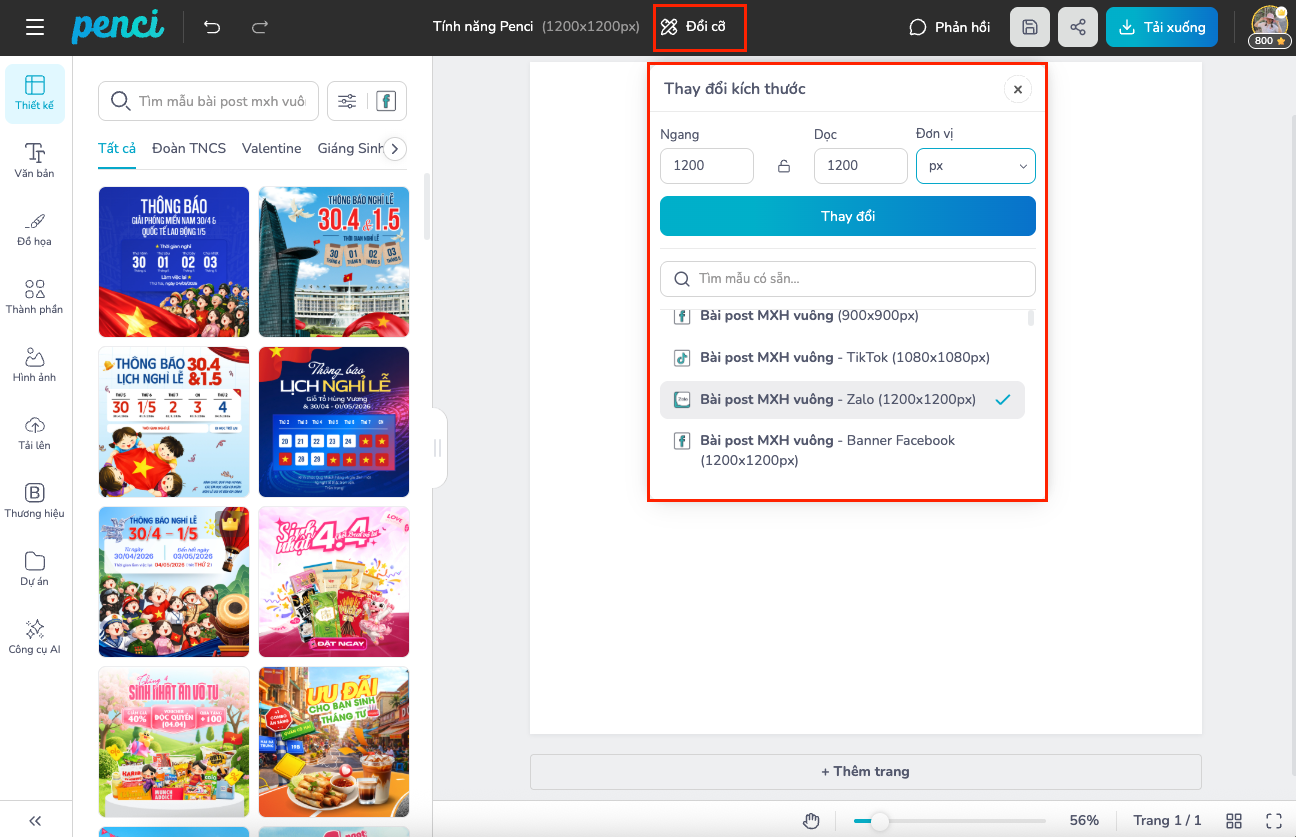Switch to the Valentine category tab

[271, 148]
